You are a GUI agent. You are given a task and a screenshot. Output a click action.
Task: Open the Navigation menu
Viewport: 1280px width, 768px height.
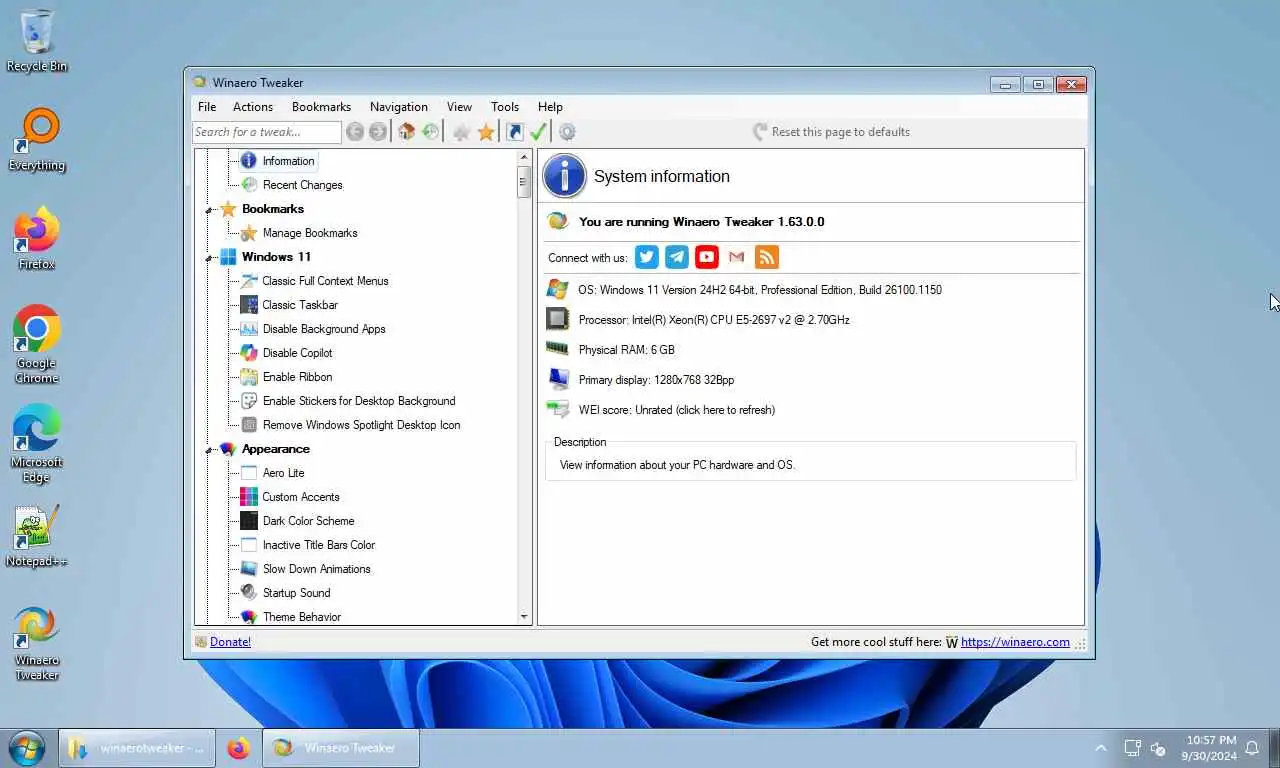(x=399, y=107)
